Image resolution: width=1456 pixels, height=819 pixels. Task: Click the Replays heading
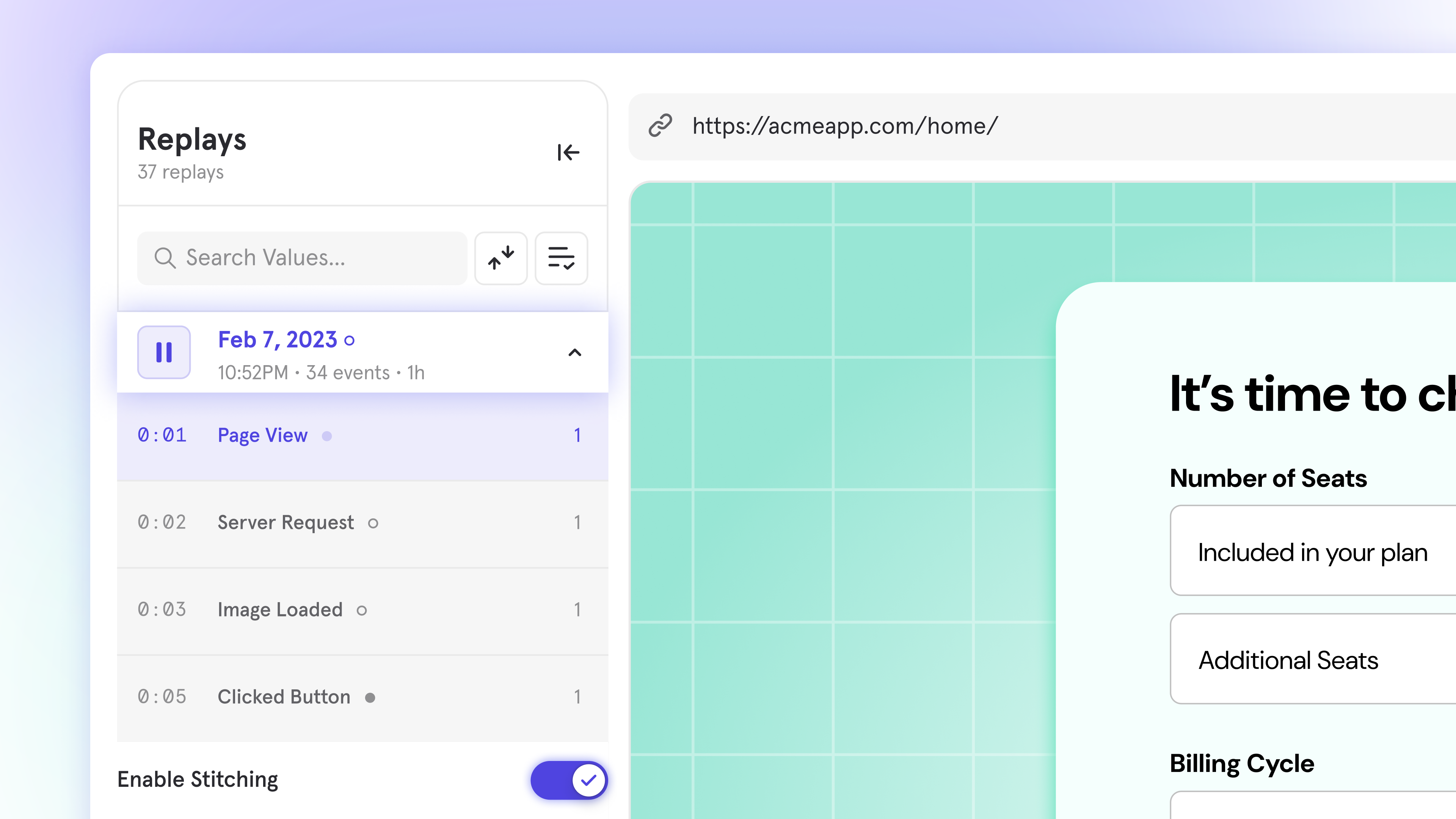click(192, 139)
